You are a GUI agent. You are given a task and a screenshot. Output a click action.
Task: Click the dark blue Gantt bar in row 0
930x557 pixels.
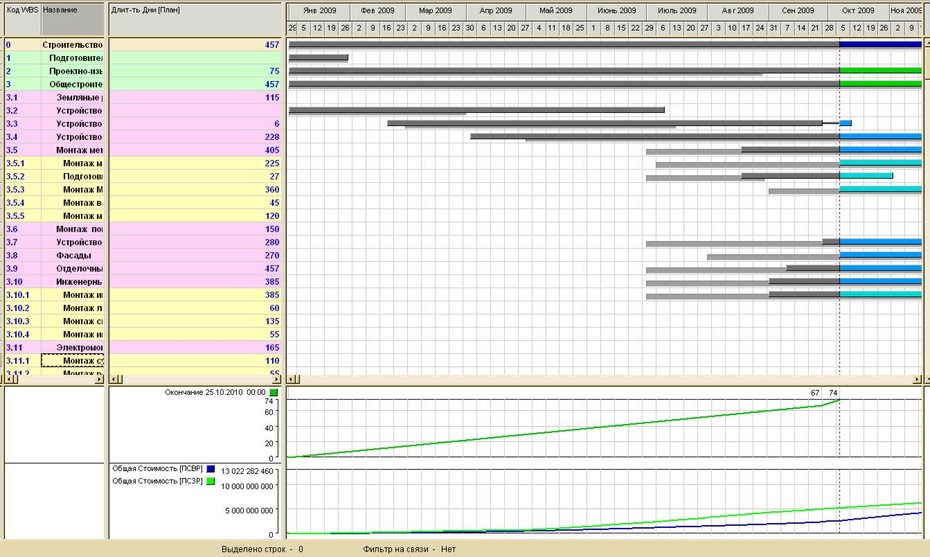(881, 44)
